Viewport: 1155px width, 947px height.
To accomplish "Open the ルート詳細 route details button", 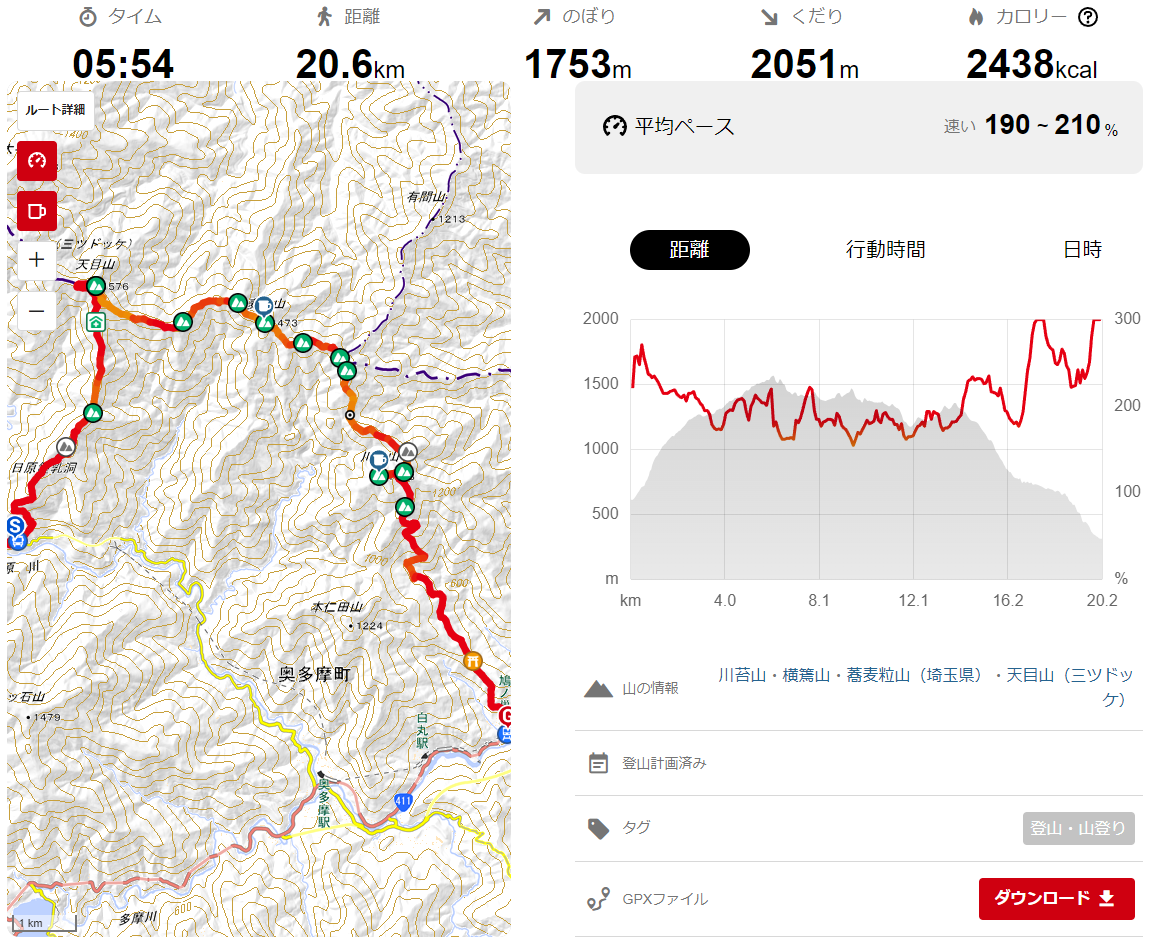I will click(55, 110).
